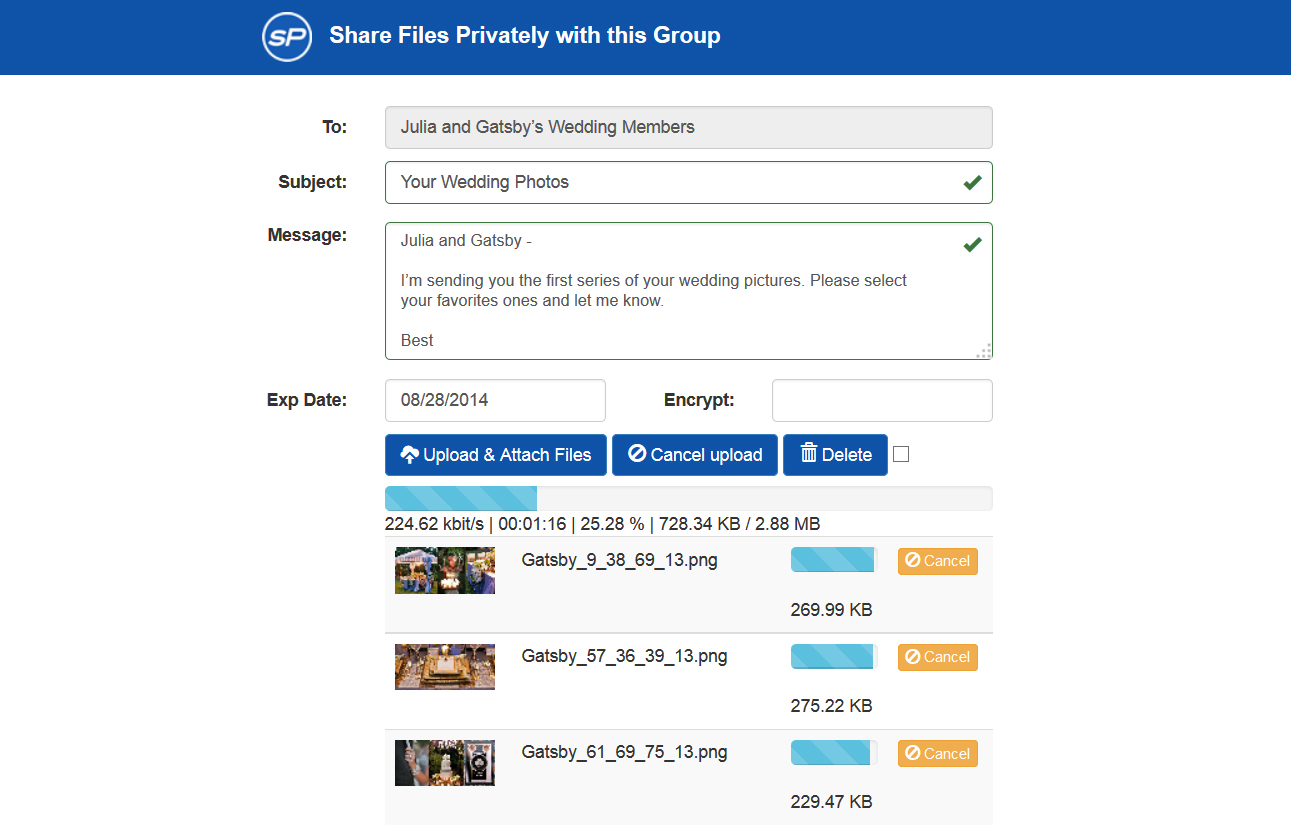Click the resize grip of the Message box
The width and height of the screenshot is (1291, 825).
(x=984, y=351)
